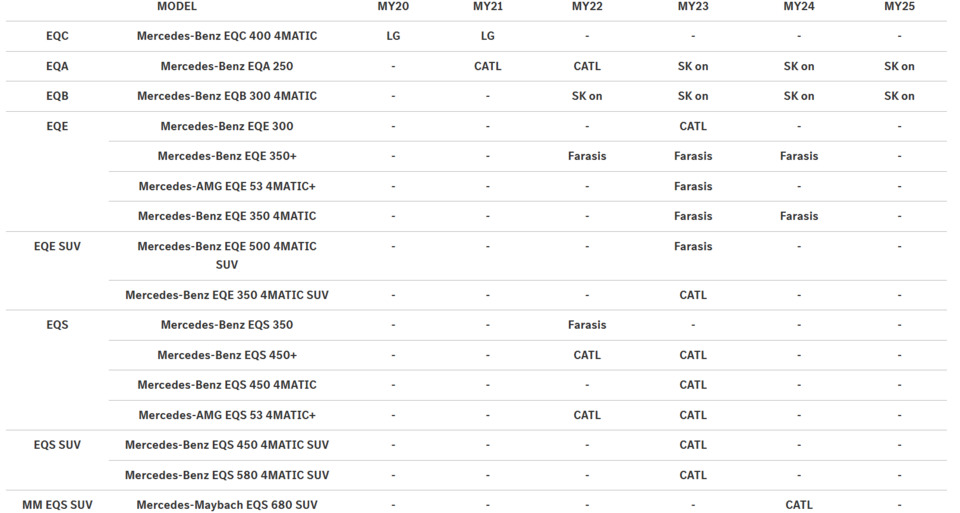Click CATL cell in Mercedes-Benz EQE 300 row

point(692,126)
